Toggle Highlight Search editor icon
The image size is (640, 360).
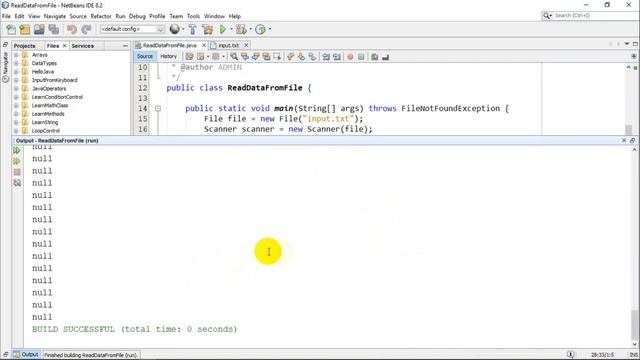266,57
